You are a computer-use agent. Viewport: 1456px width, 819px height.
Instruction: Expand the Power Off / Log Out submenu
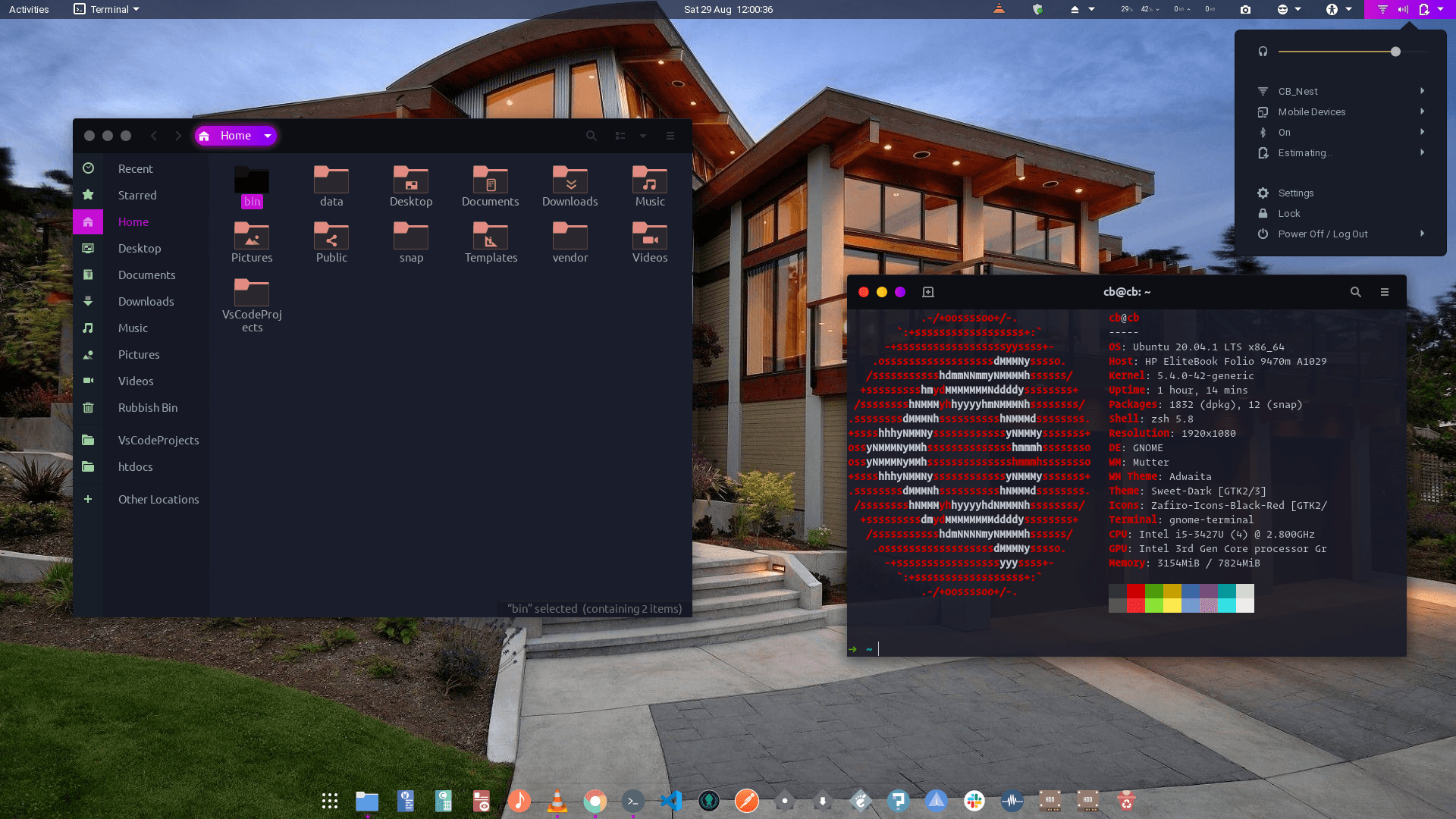click(1422, 234)
